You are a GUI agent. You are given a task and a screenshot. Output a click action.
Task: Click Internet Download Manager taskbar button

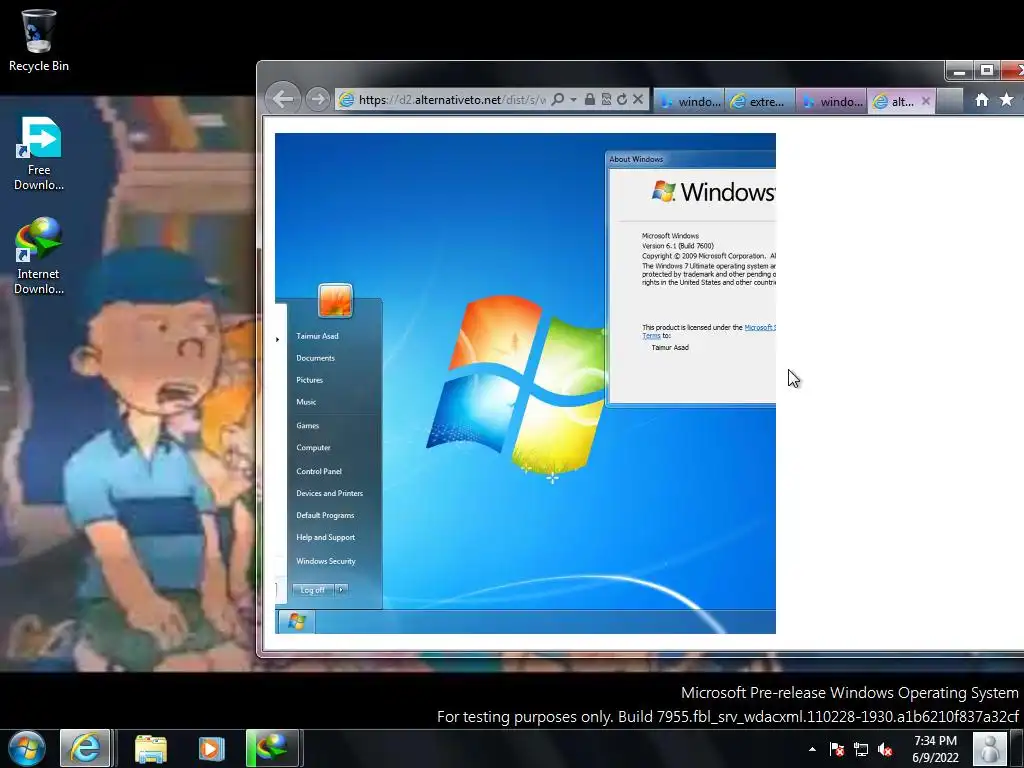point(272,748)
